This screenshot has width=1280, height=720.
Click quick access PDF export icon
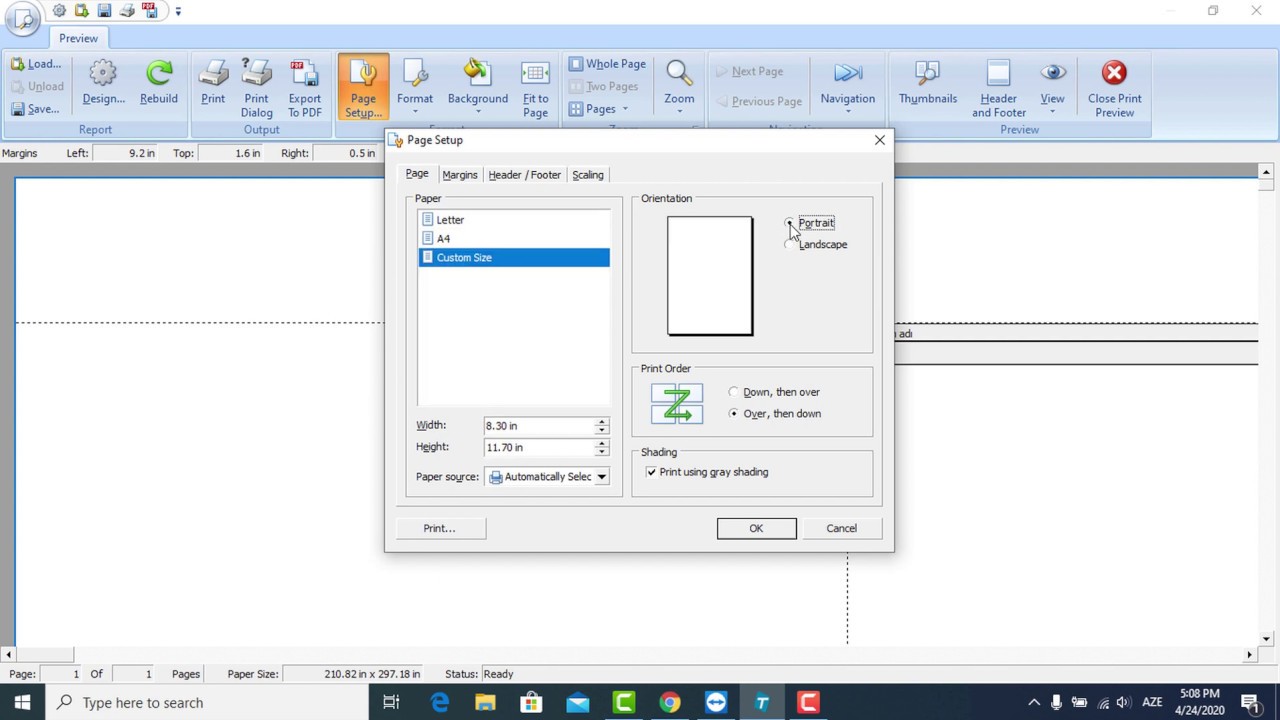(151, 11)
